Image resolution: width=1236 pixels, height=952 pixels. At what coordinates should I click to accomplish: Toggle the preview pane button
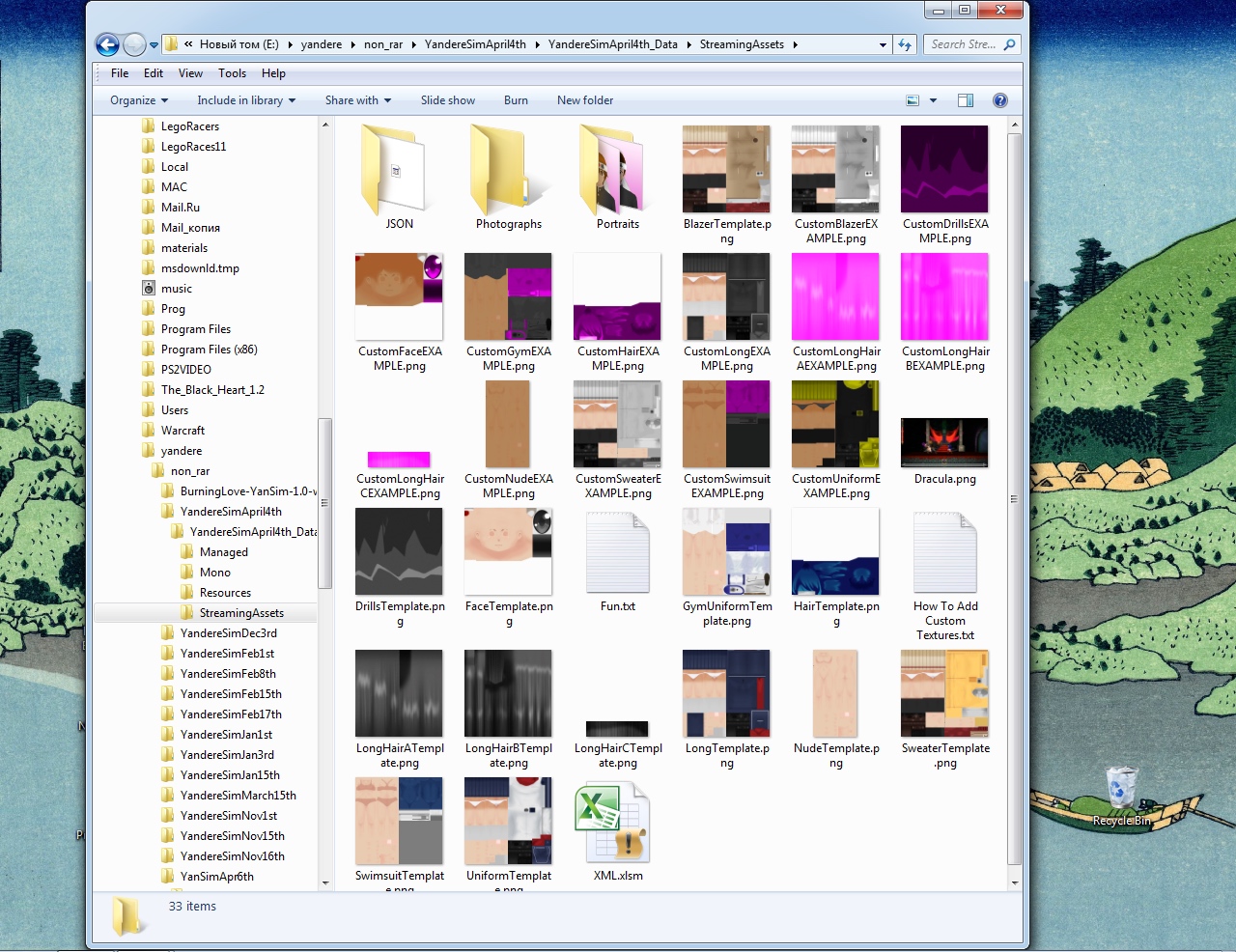click(x=965, y=100)
